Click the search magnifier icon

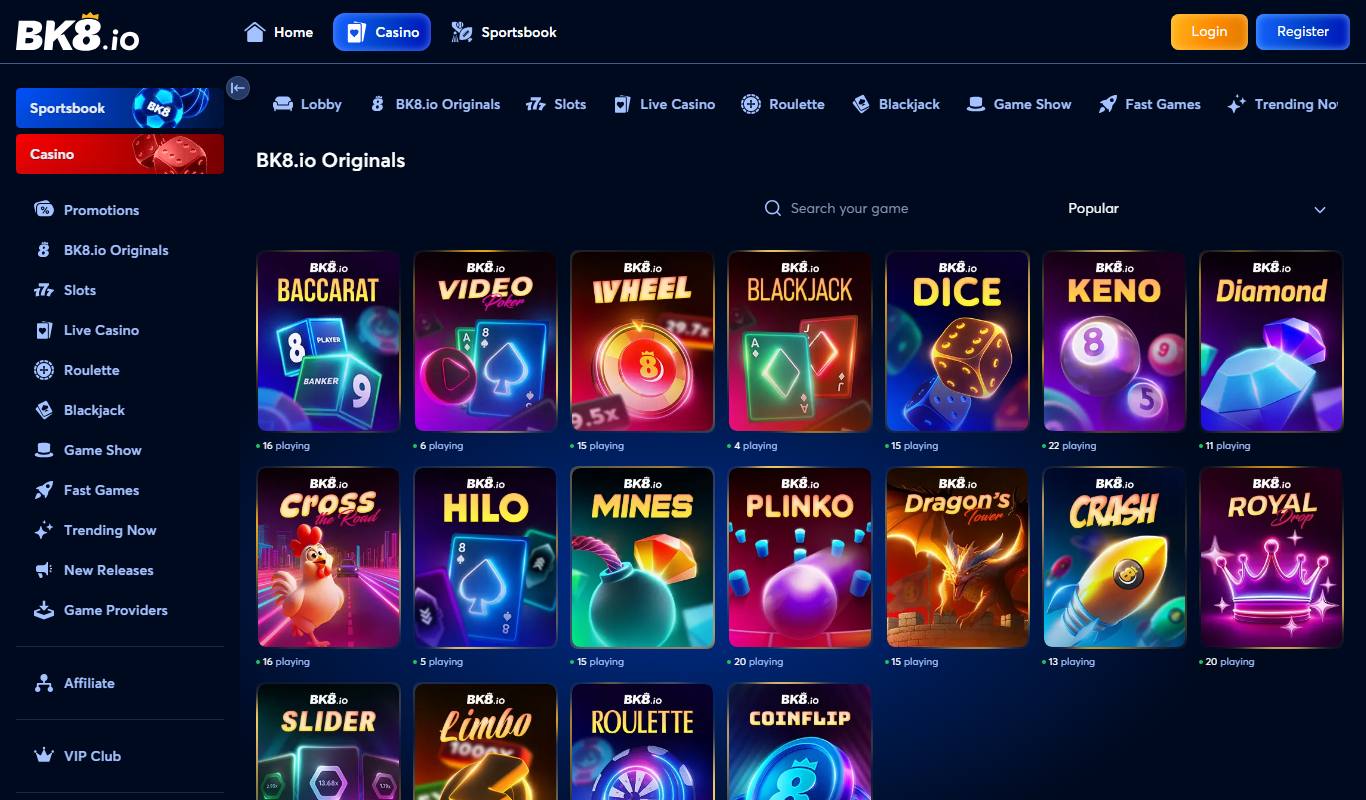pos(773,208)
